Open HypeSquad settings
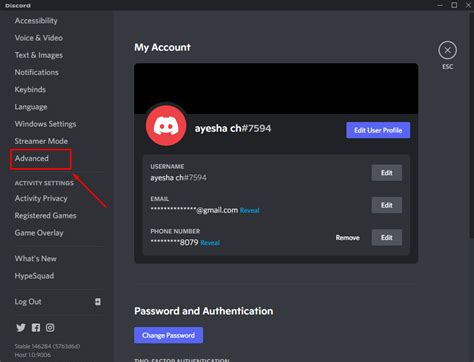Screen dimensions: 474x362 (34, 276)
